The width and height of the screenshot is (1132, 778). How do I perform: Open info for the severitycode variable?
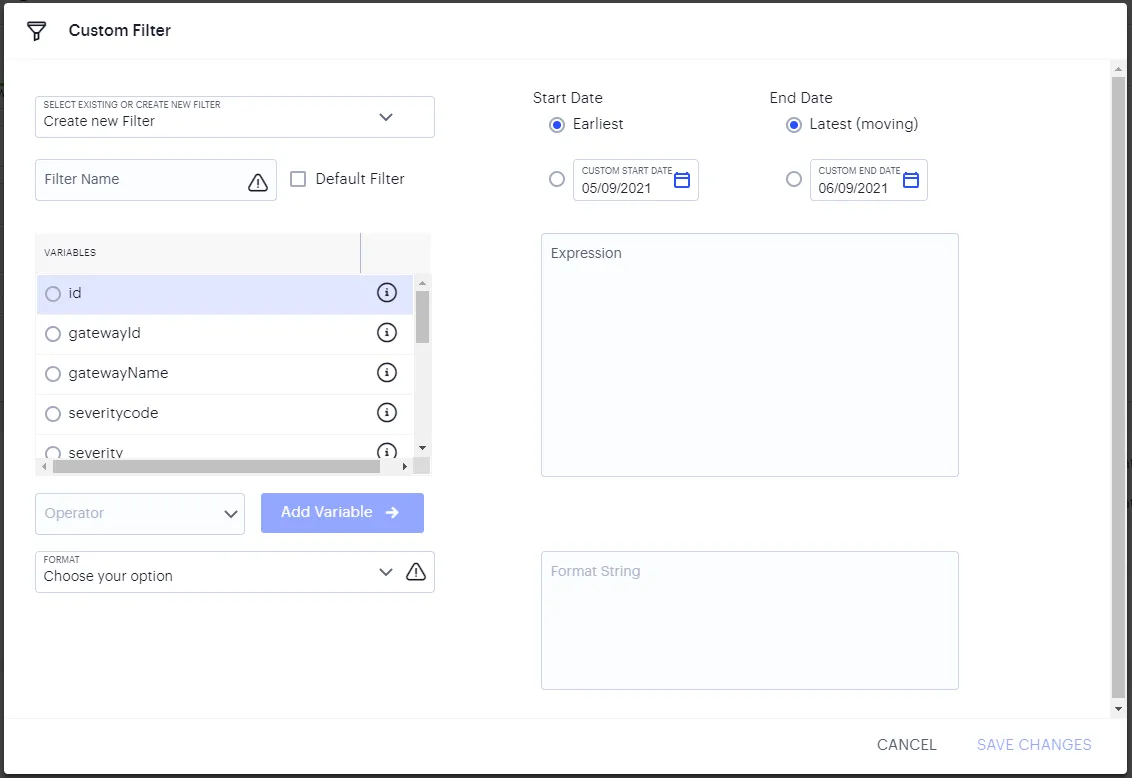(x=387, y=413)
